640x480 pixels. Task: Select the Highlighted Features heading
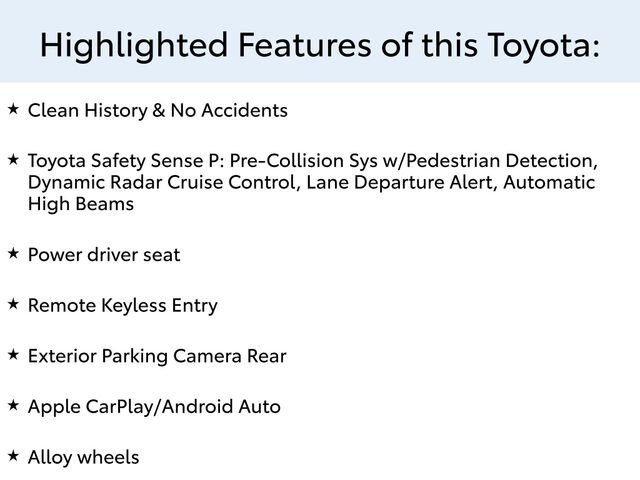point(320,46)
